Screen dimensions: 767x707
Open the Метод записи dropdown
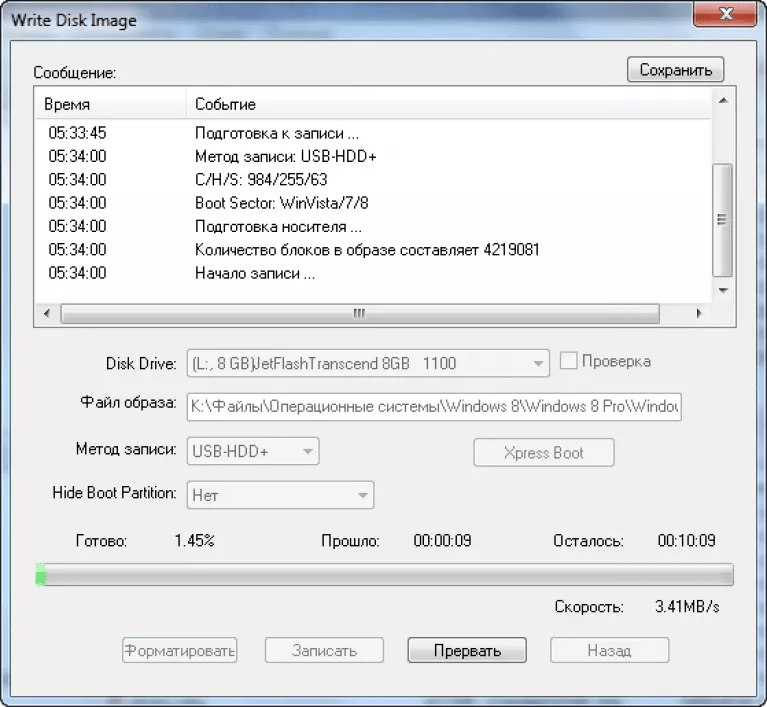click(x=253, y=451)
